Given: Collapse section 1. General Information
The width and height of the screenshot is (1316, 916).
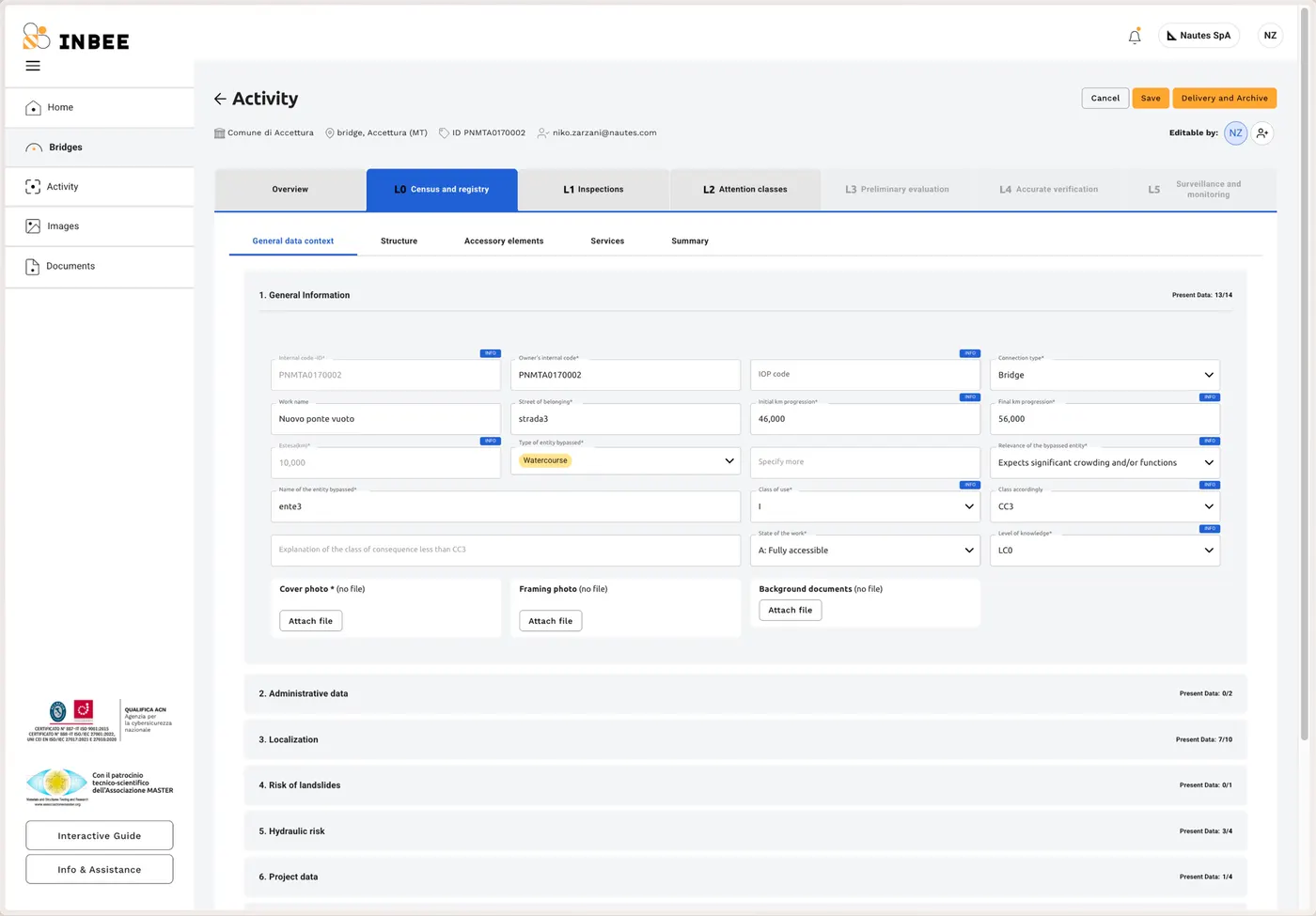Looking at the screenshot, I should click(x=745, y=295).
